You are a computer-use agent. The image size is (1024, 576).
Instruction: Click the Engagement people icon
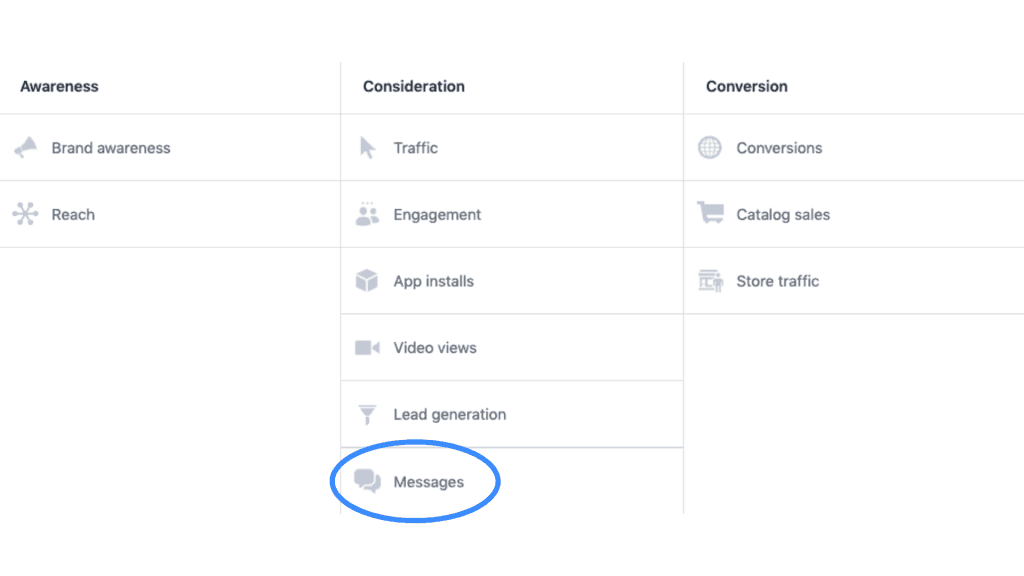tap(367, 214)
